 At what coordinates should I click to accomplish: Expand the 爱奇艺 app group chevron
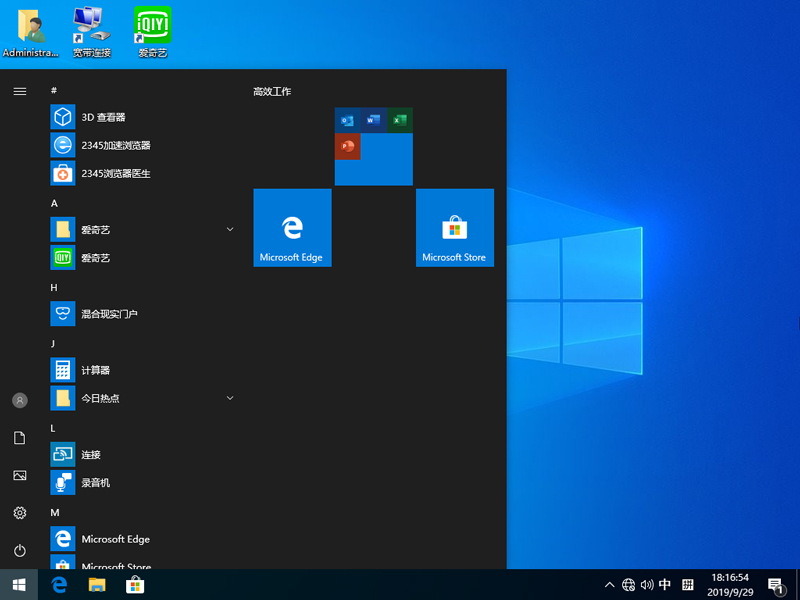click(x=230, y=229)
